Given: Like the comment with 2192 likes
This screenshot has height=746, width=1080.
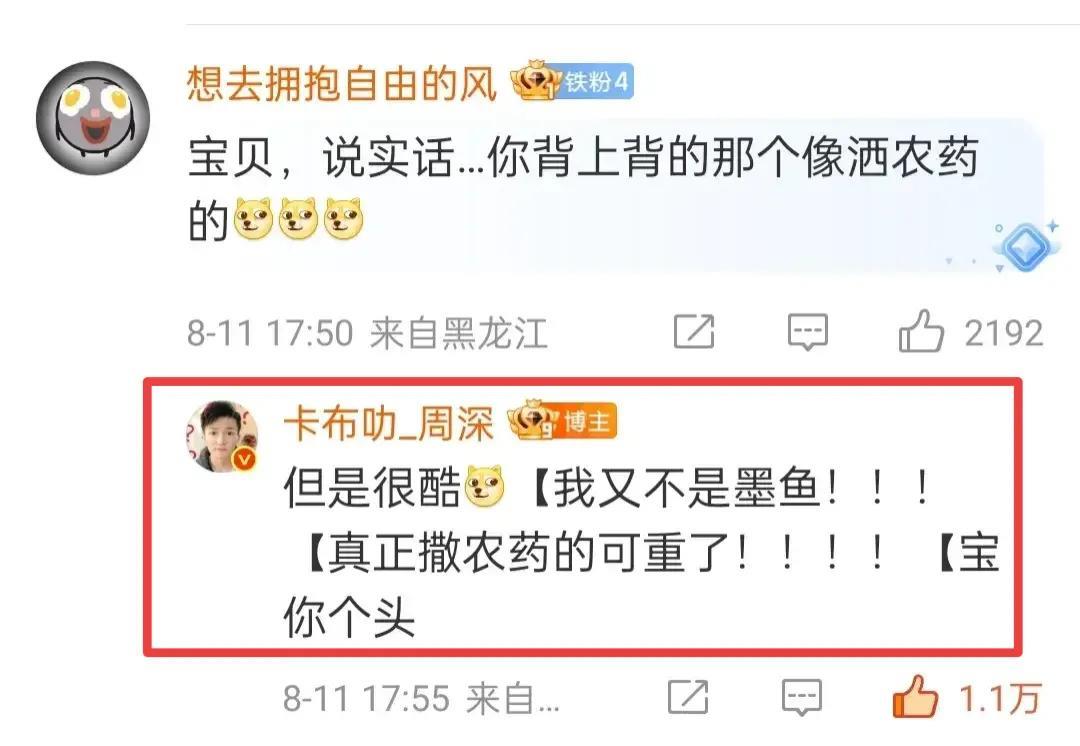Looking at the screenshot, I should click(x=920, y=331).
